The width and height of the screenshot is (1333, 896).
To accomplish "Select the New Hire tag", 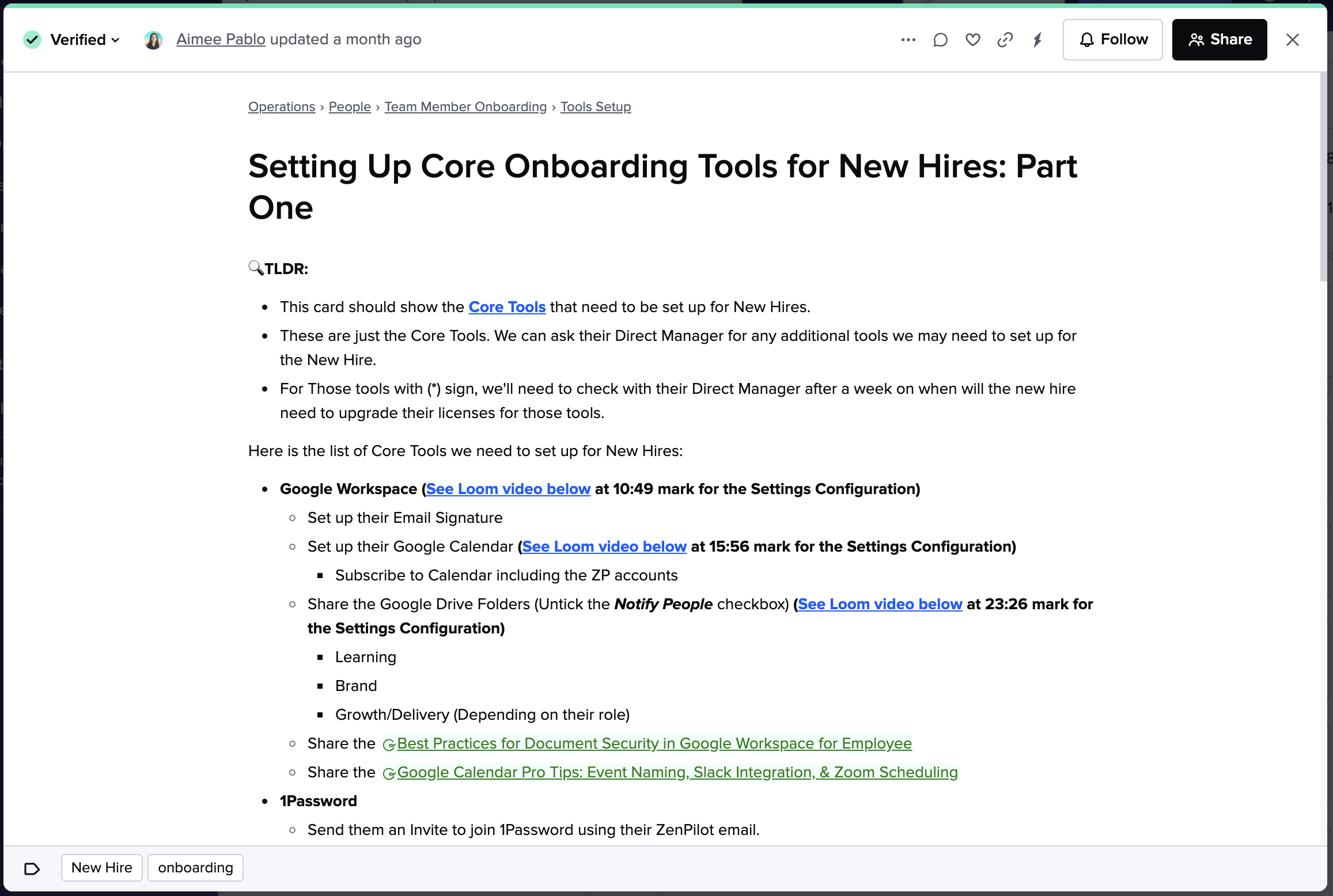I will tap(102, 868).
